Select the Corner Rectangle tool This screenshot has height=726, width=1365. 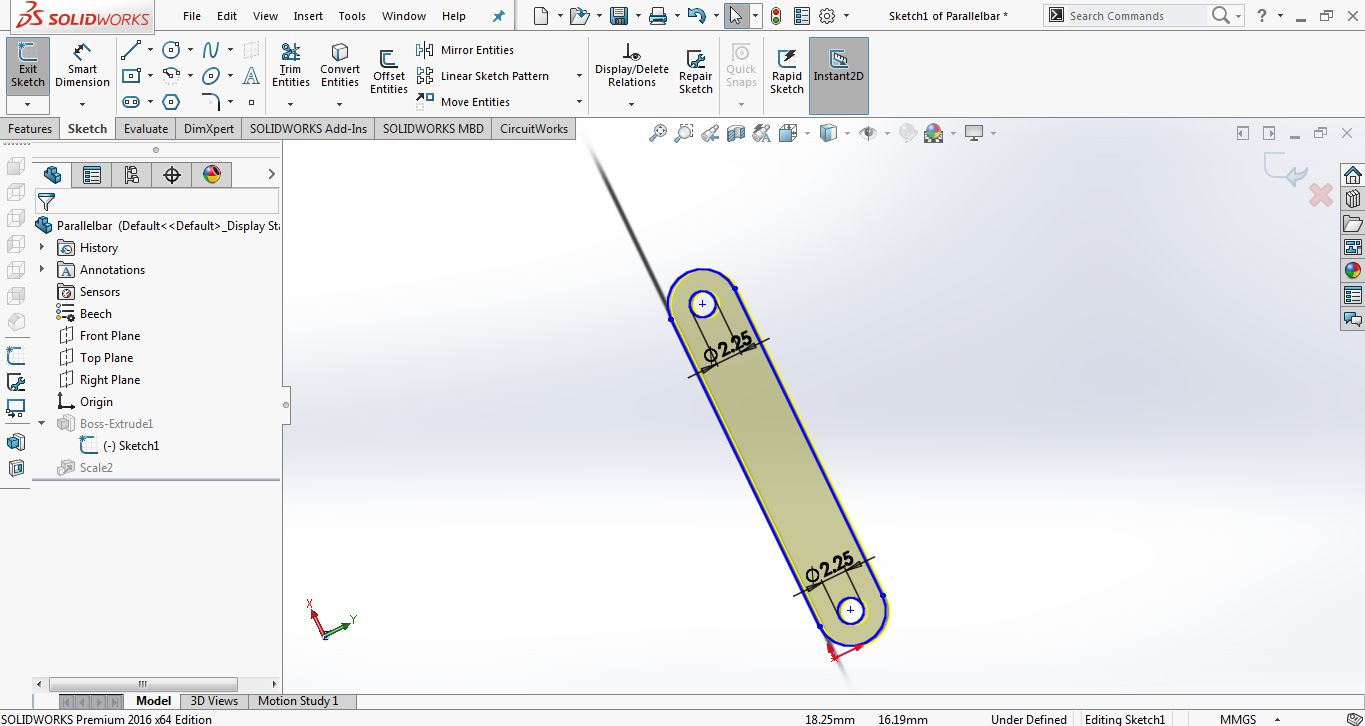[x=130, y=76]
